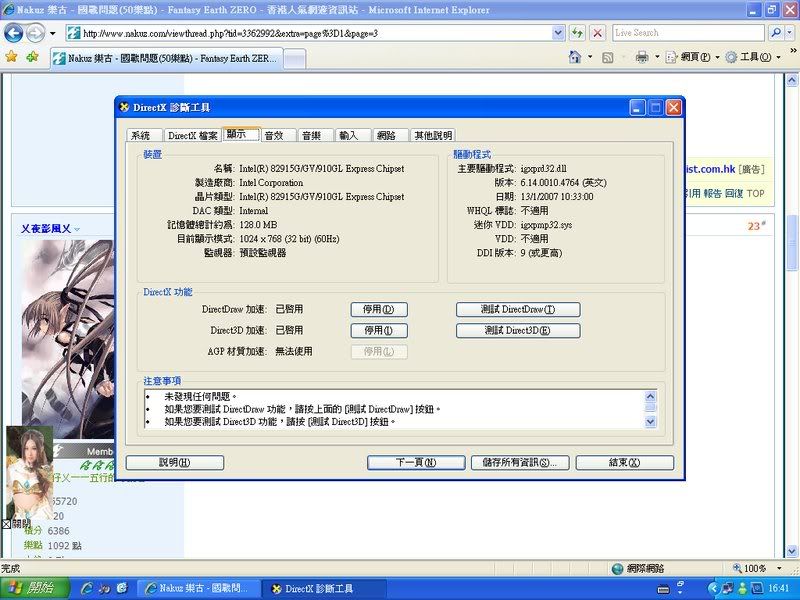Screen dimensions: 800x600
Task: Switch to the 其他說明 tab
Action: (433, 135)
